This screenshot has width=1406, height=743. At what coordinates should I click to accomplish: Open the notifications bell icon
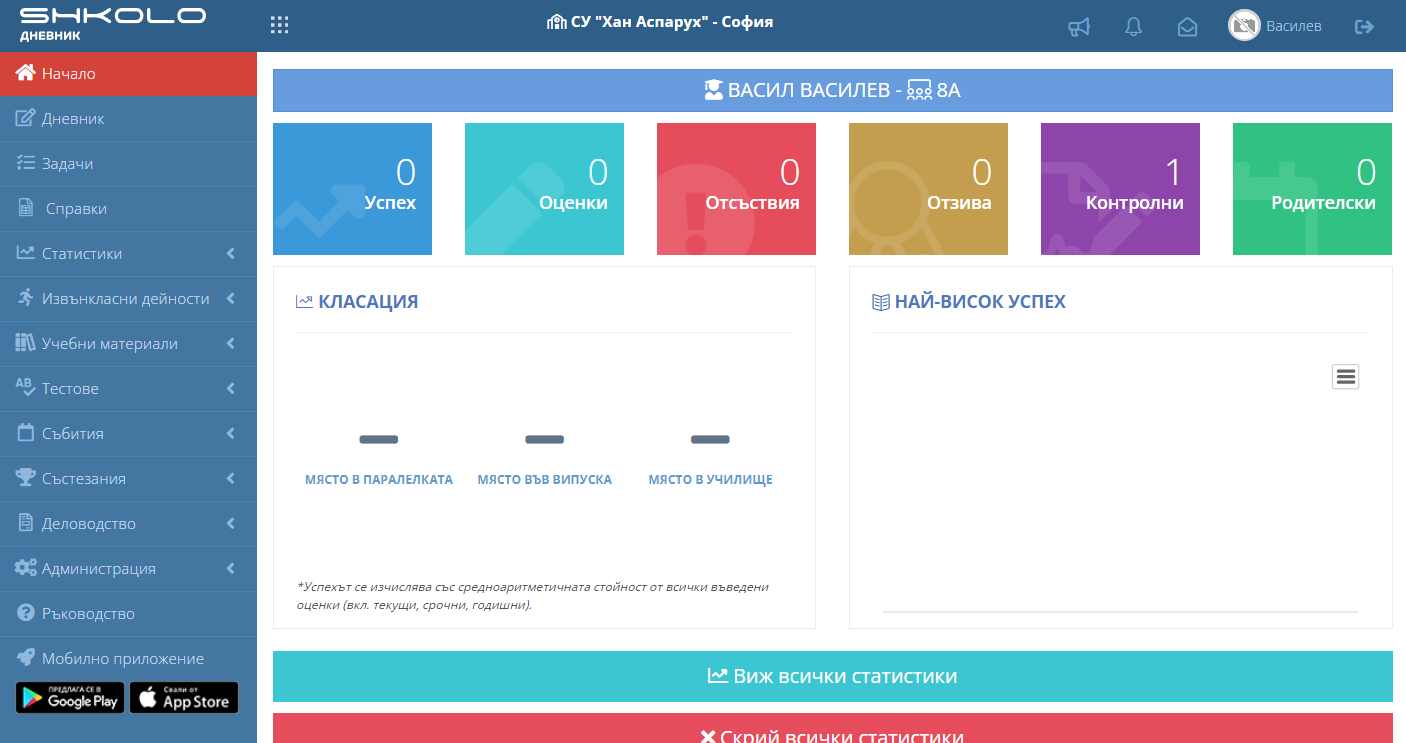coord(1133,27)
